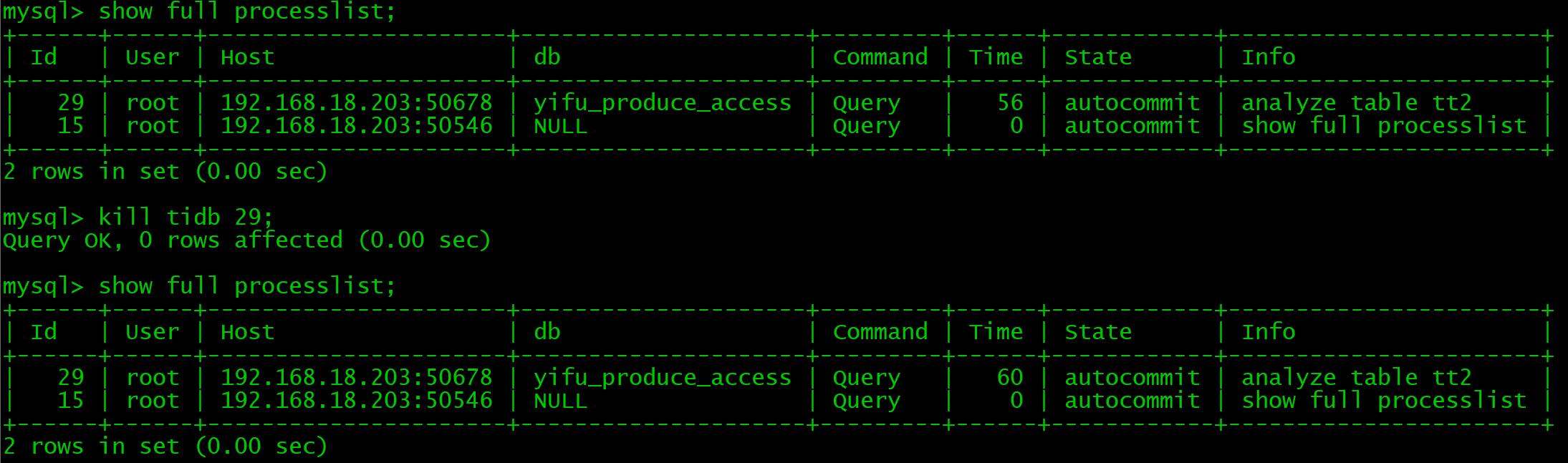Click the NULL db value in the first table
The width and height of the screenshot is (1568, 463).
tap(560, 126)
